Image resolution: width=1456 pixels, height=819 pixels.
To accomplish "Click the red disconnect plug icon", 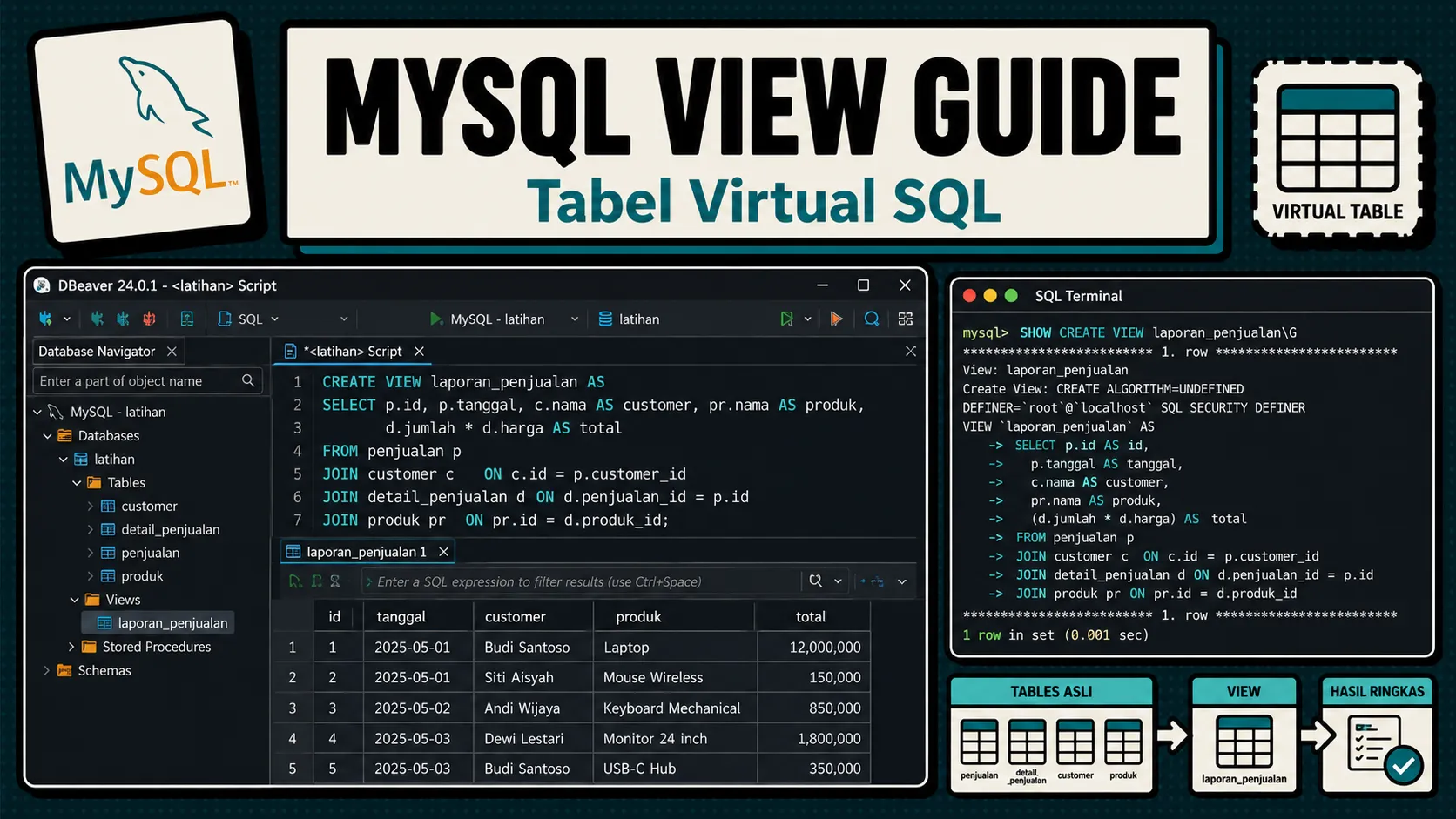I will point(149,319).
